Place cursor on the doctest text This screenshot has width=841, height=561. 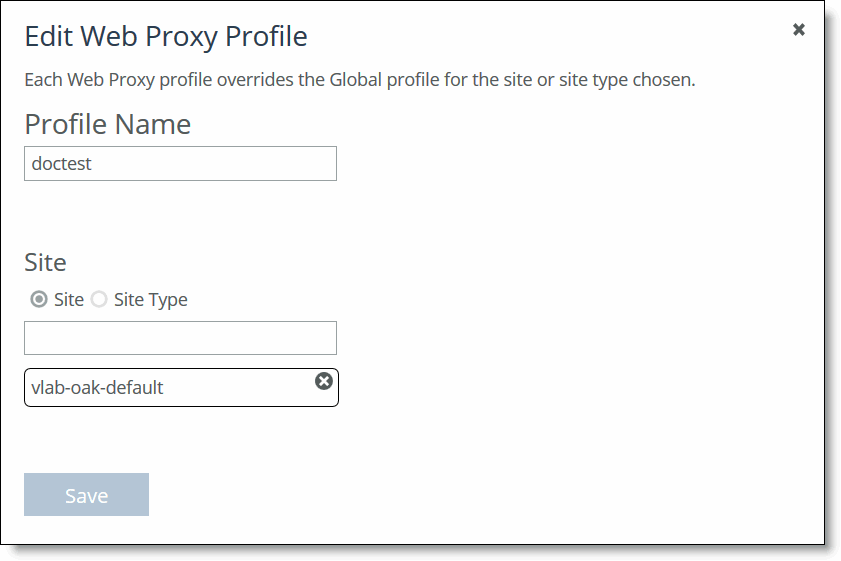61,164
